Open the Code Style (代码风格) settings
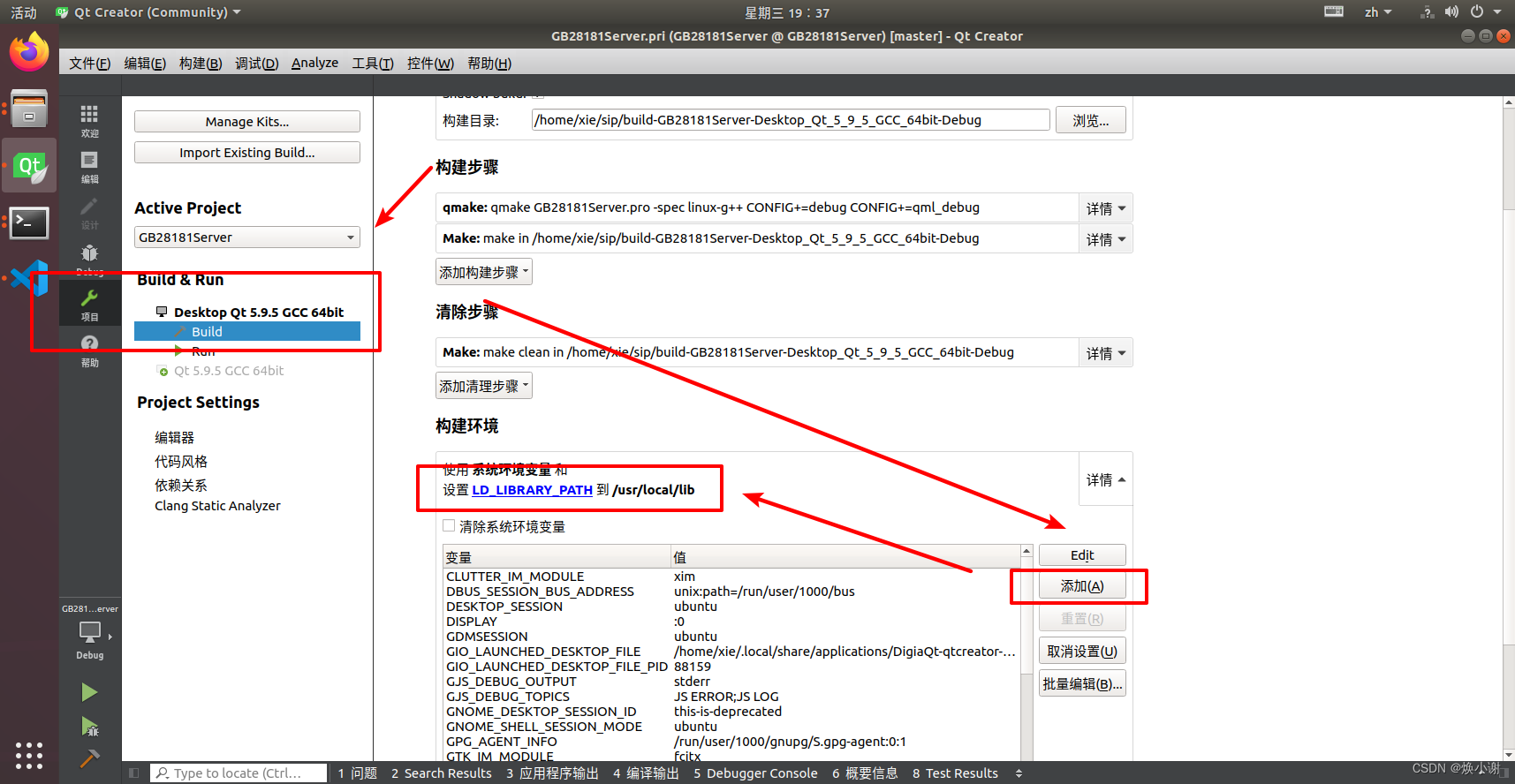The width and height of the screenshot is (1515, 784). click(x=181, y=461)
